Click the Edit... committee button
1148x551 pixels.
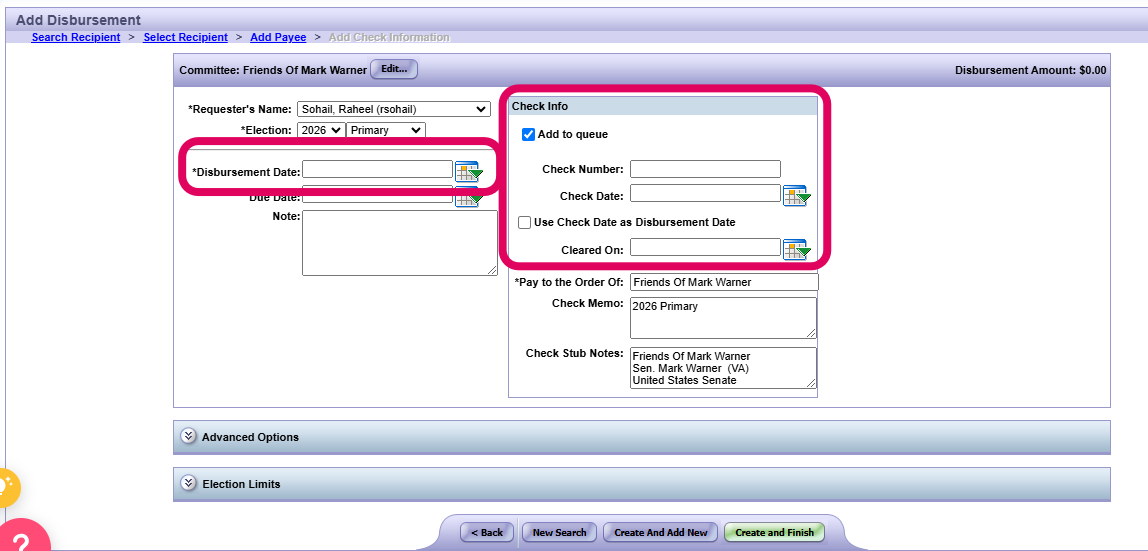(394, 69)
